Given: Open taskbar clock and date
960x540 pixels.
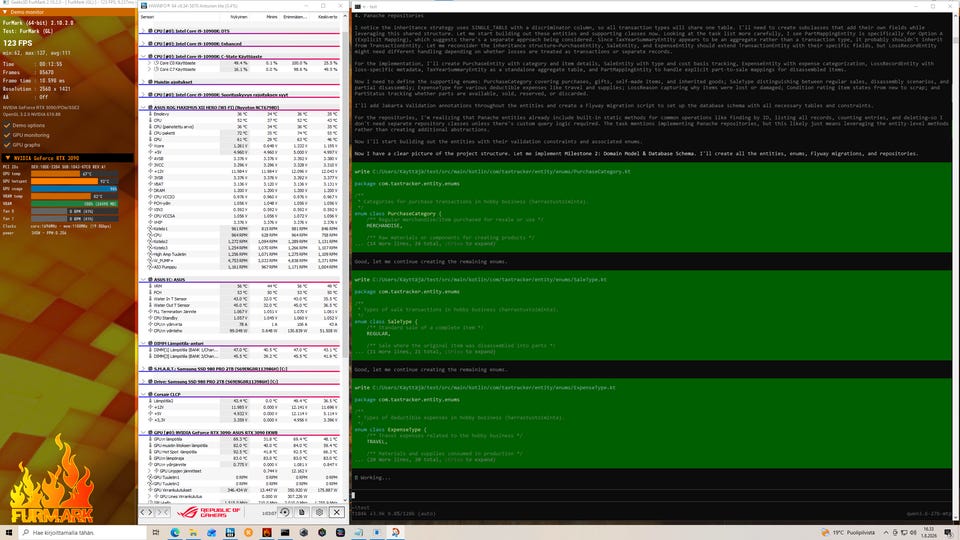Looking at the screenshot, I should 929,533.
